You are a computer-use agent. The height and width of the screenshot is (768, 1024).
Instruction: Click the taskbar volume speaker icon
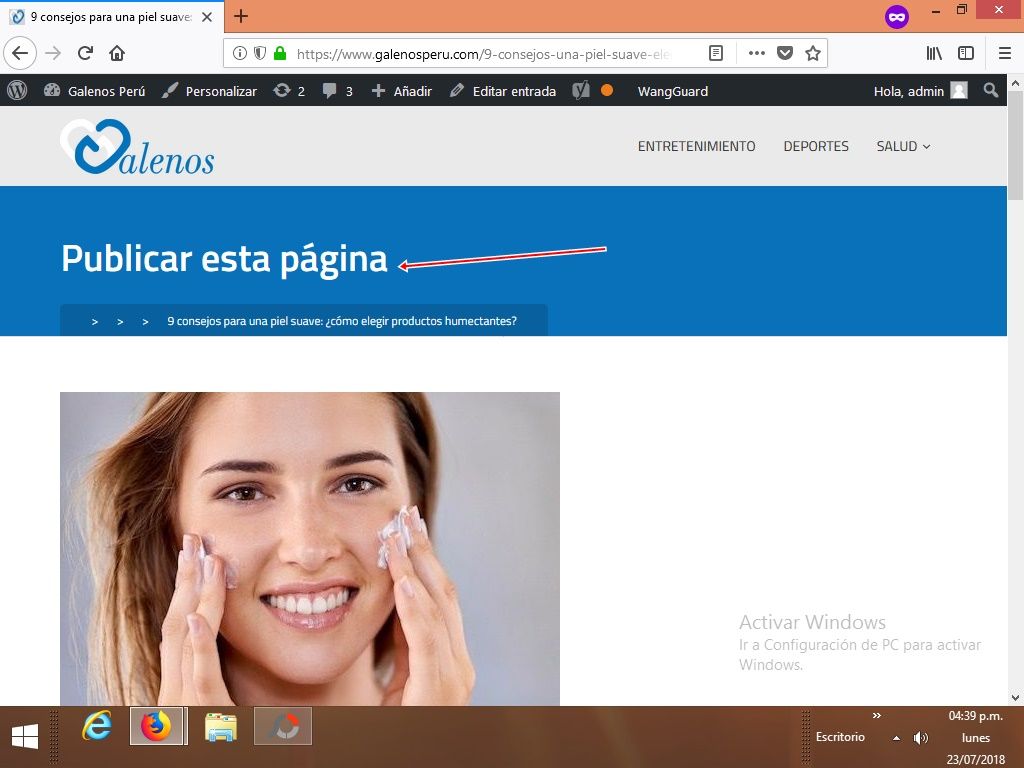(x=921, y=737)
